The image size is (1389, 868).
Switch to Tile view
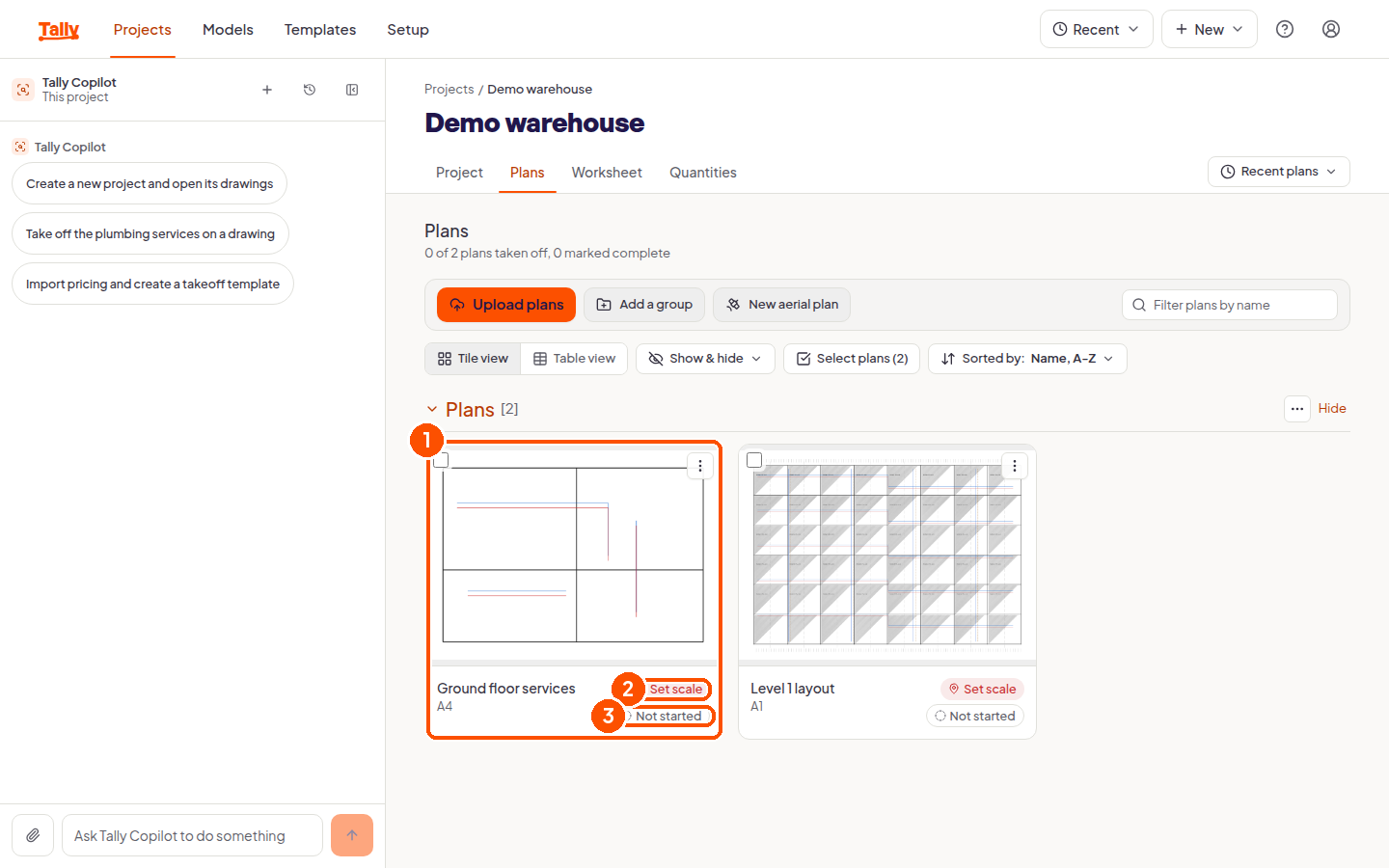473,359
